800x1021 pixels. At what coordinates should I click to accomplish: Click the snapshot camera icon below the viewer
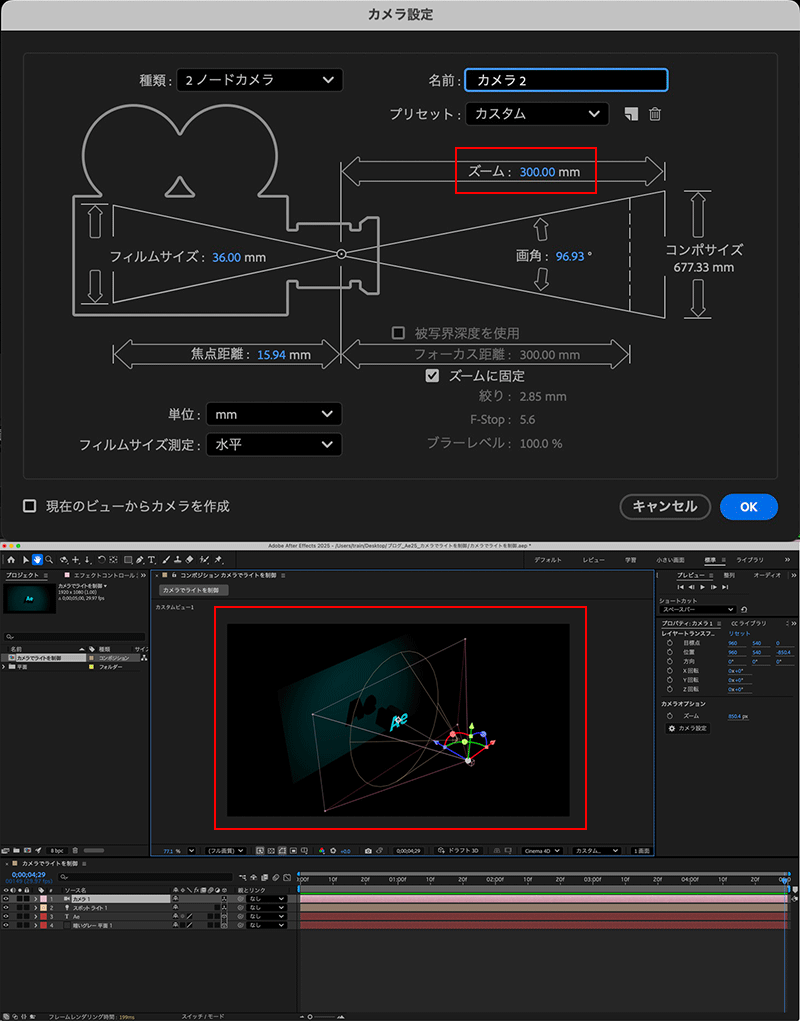[x=368, y=851]
